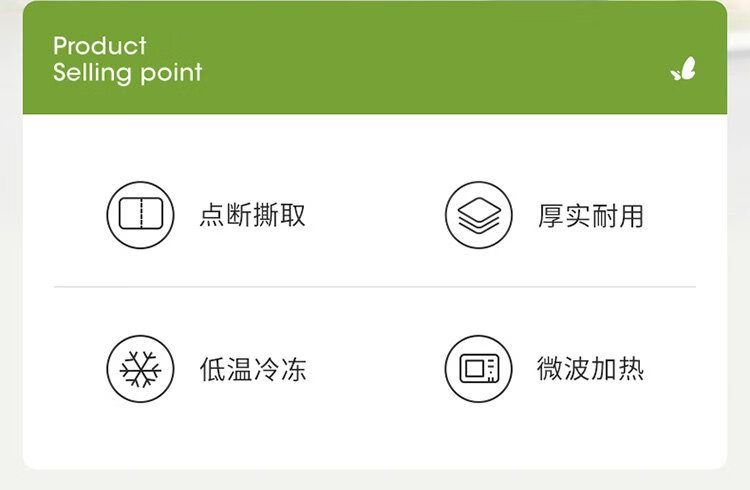Image resolution: width=750 pixels, height=490 pixels.
Task: Click the horizontal divider between feature rows
Action: click(x=374, y=287)
